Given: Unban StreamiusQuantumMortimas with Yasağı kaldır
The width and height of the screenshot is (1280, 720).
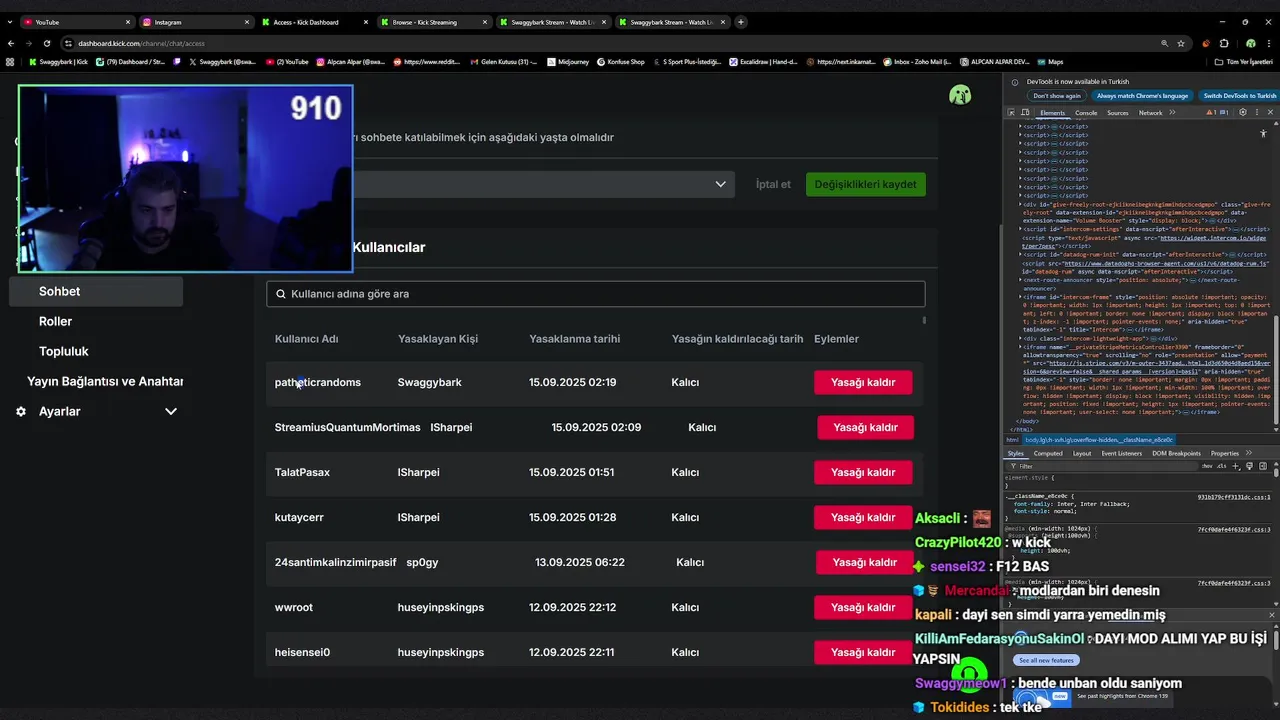Looking at the screenshot, I should click(x=865, y=427).
